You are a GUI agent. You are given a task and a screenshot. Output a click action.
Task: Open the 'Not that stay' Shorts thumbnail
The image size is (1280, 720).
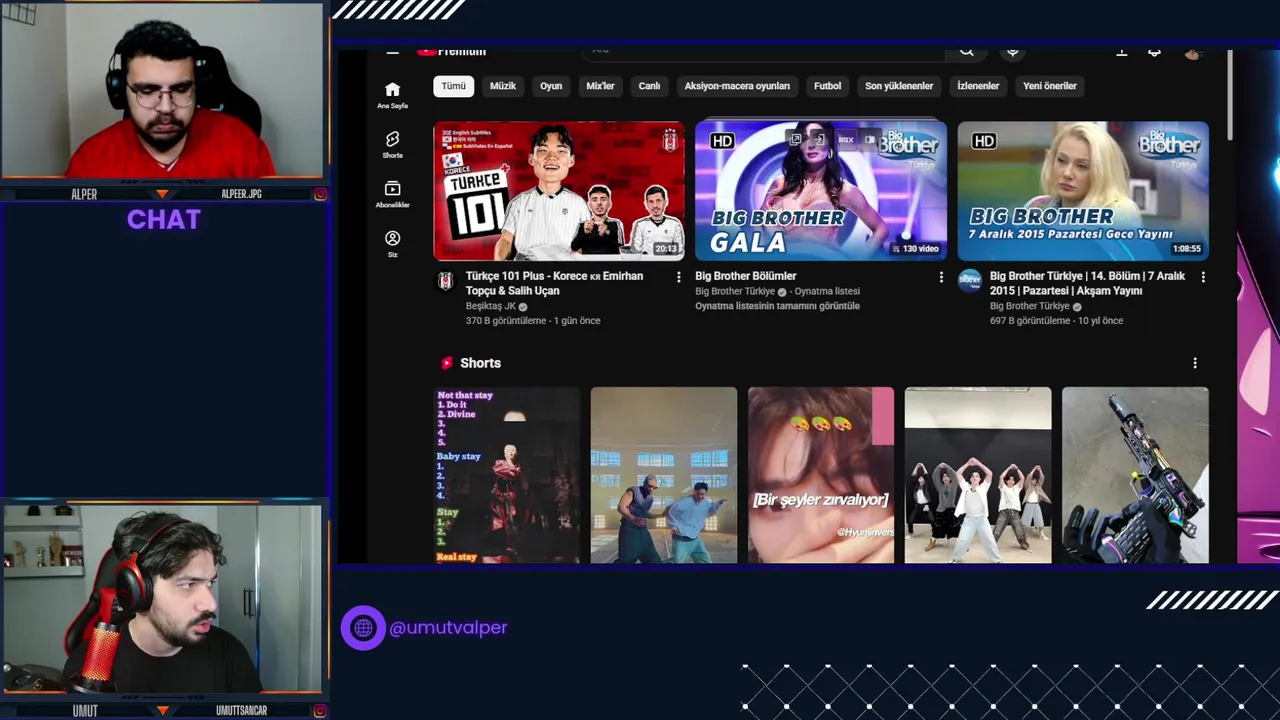(506, 475)
